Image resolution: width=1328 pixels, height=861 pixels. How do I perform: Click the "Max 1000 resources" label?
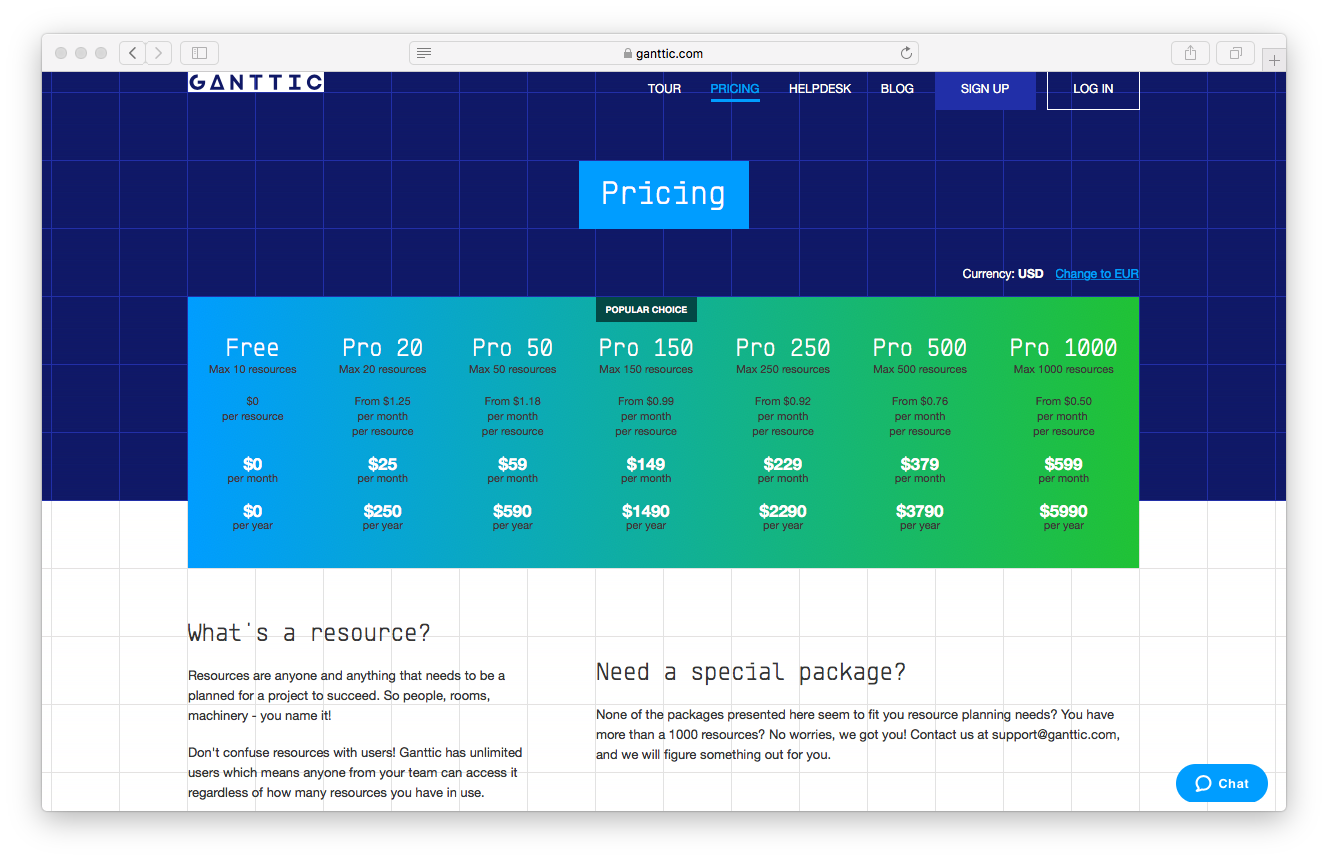click(x=1063, y=370)
